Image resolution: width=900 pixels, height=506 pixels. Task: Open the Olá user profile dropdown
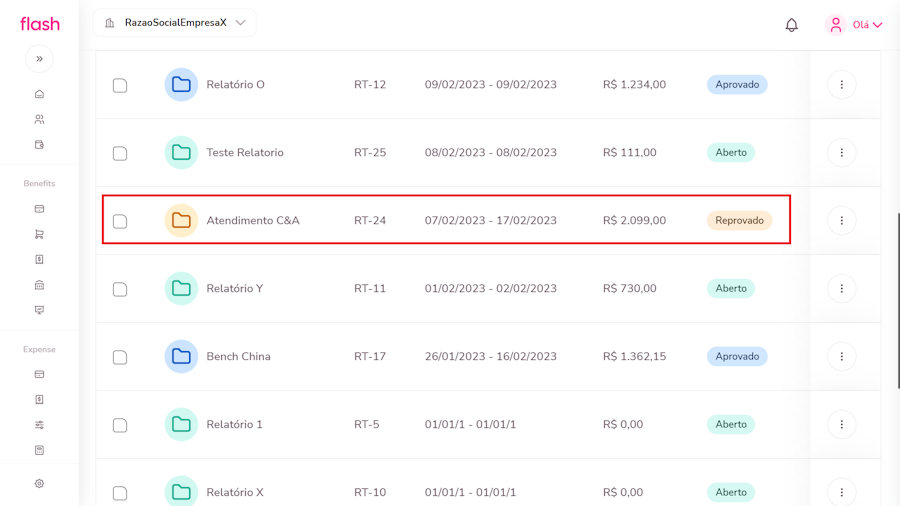(x=854, y=25)
